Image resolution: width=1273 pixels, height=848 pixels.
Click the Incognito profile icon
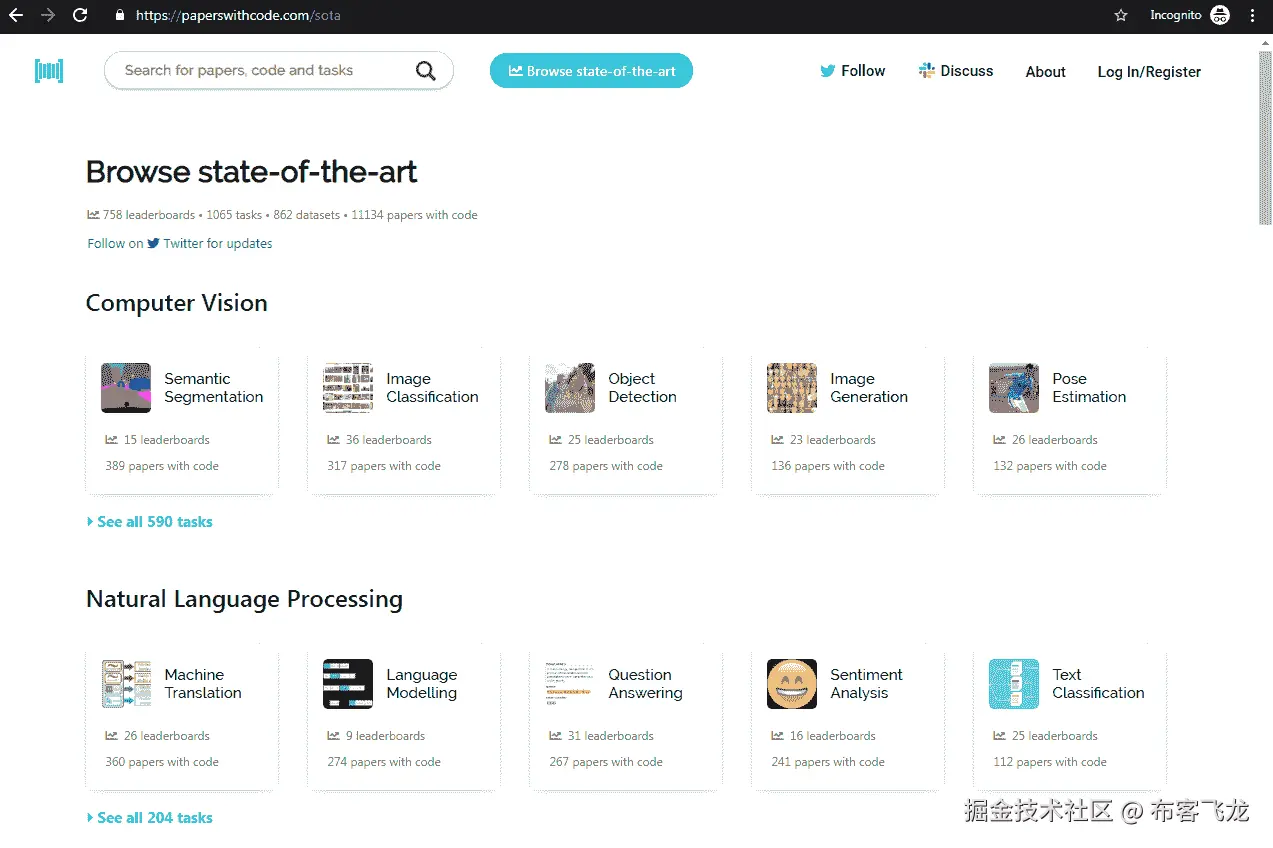click(1220, 15)
